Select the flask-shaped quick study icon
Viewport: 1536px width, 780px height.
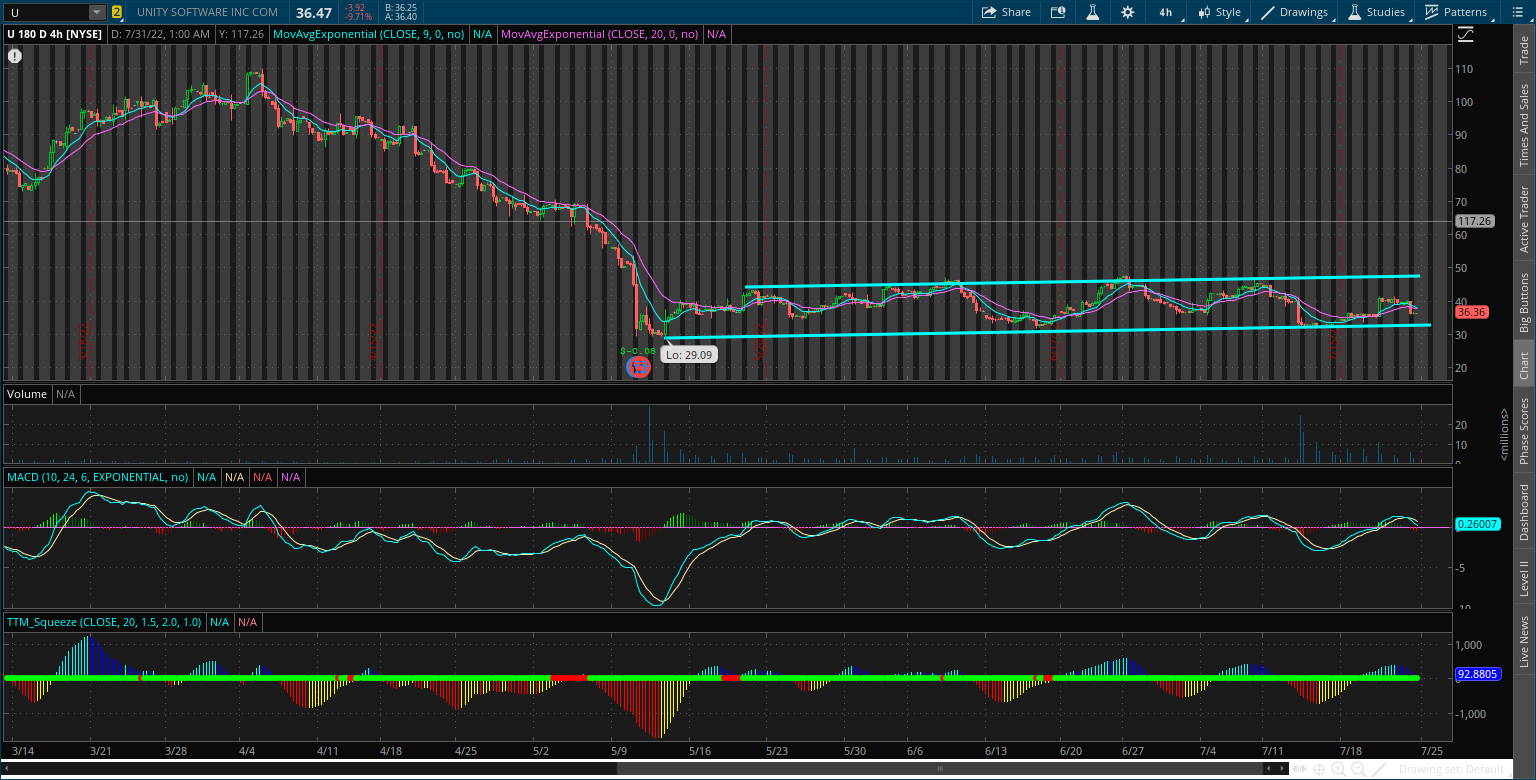(1092, 12)
